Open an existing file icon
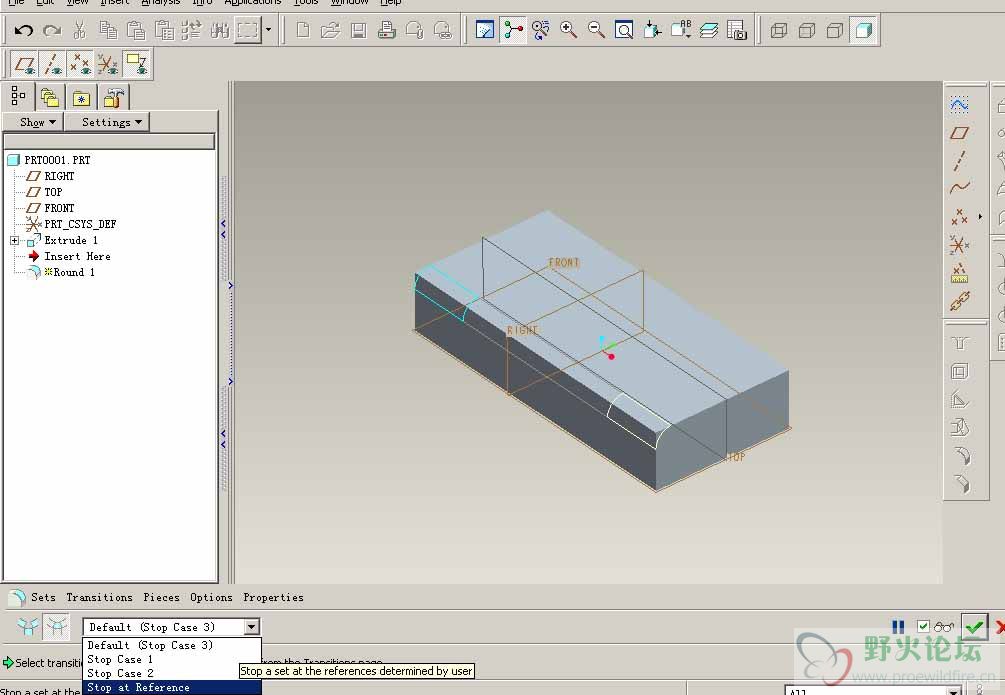The height and width of the screenshot is (695, 1005). [331, 30]
